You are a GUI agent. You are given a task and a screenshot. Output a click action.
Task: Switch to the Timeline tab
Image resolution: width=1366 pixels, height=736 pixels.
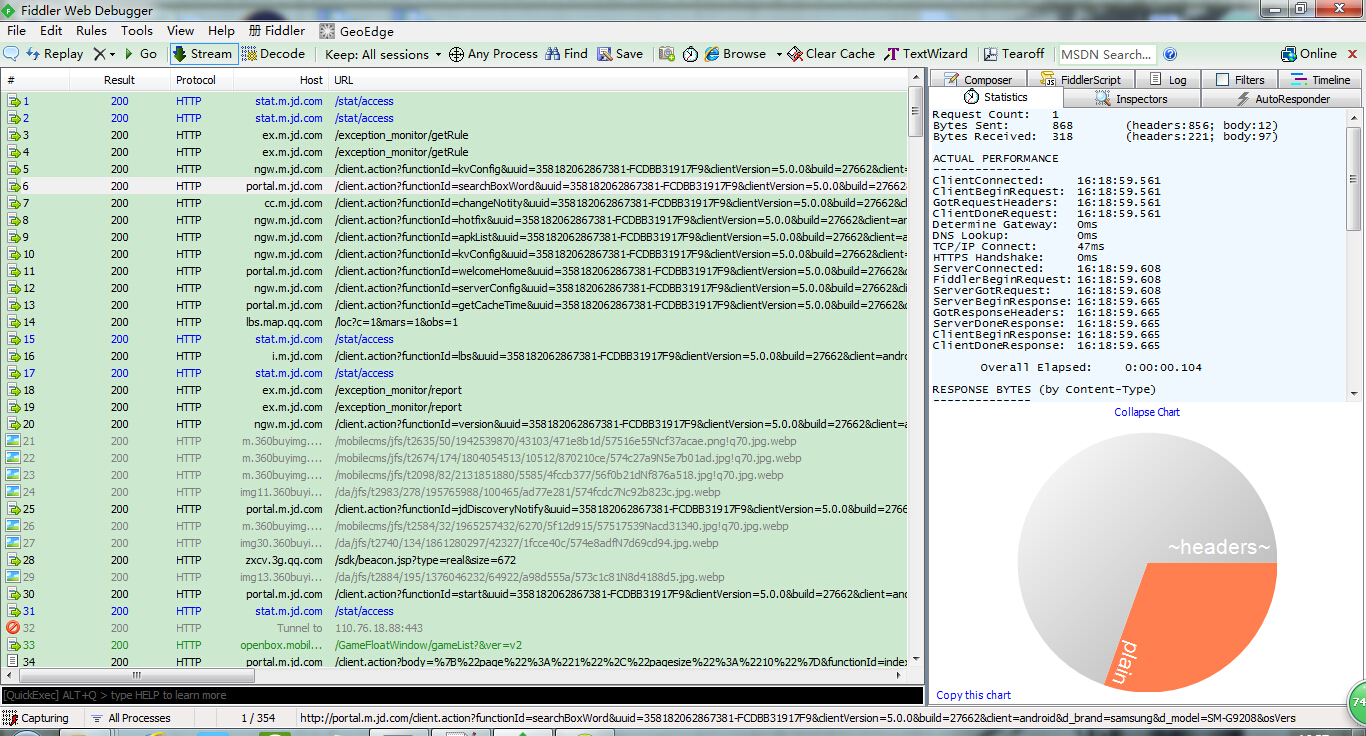(1320, 80)
